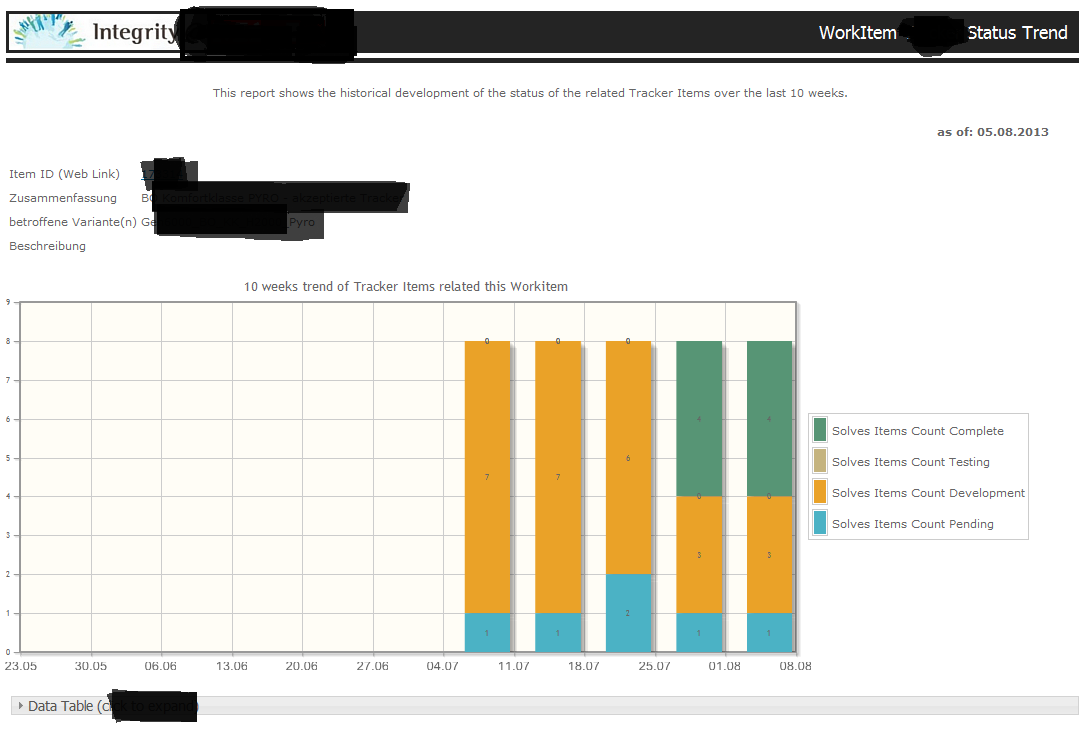Click the x-axis label 06.06
Screen dimensions: 1084x746
point(160,666)
